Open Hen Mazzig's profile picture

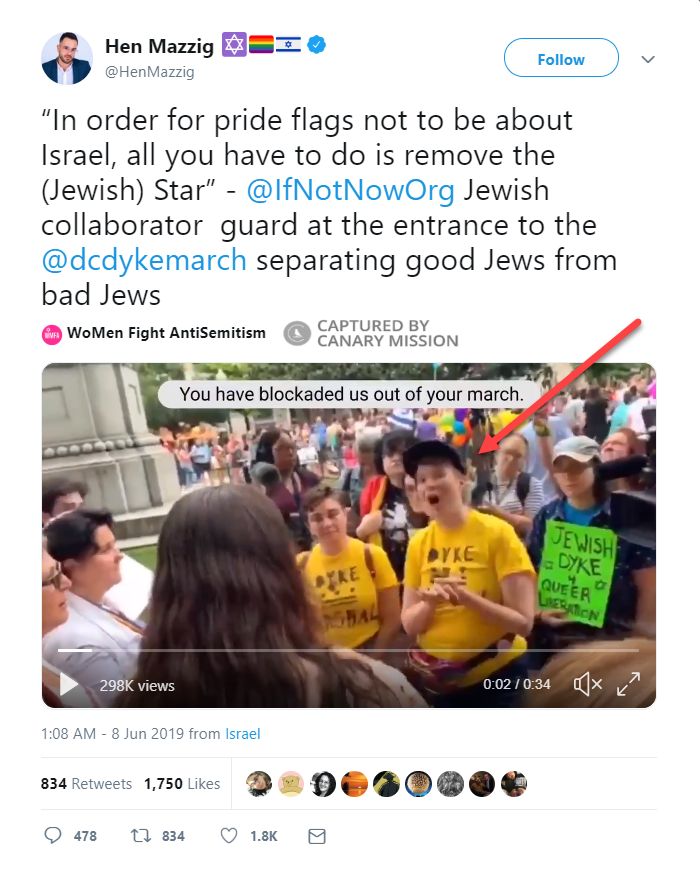point(67,58)
